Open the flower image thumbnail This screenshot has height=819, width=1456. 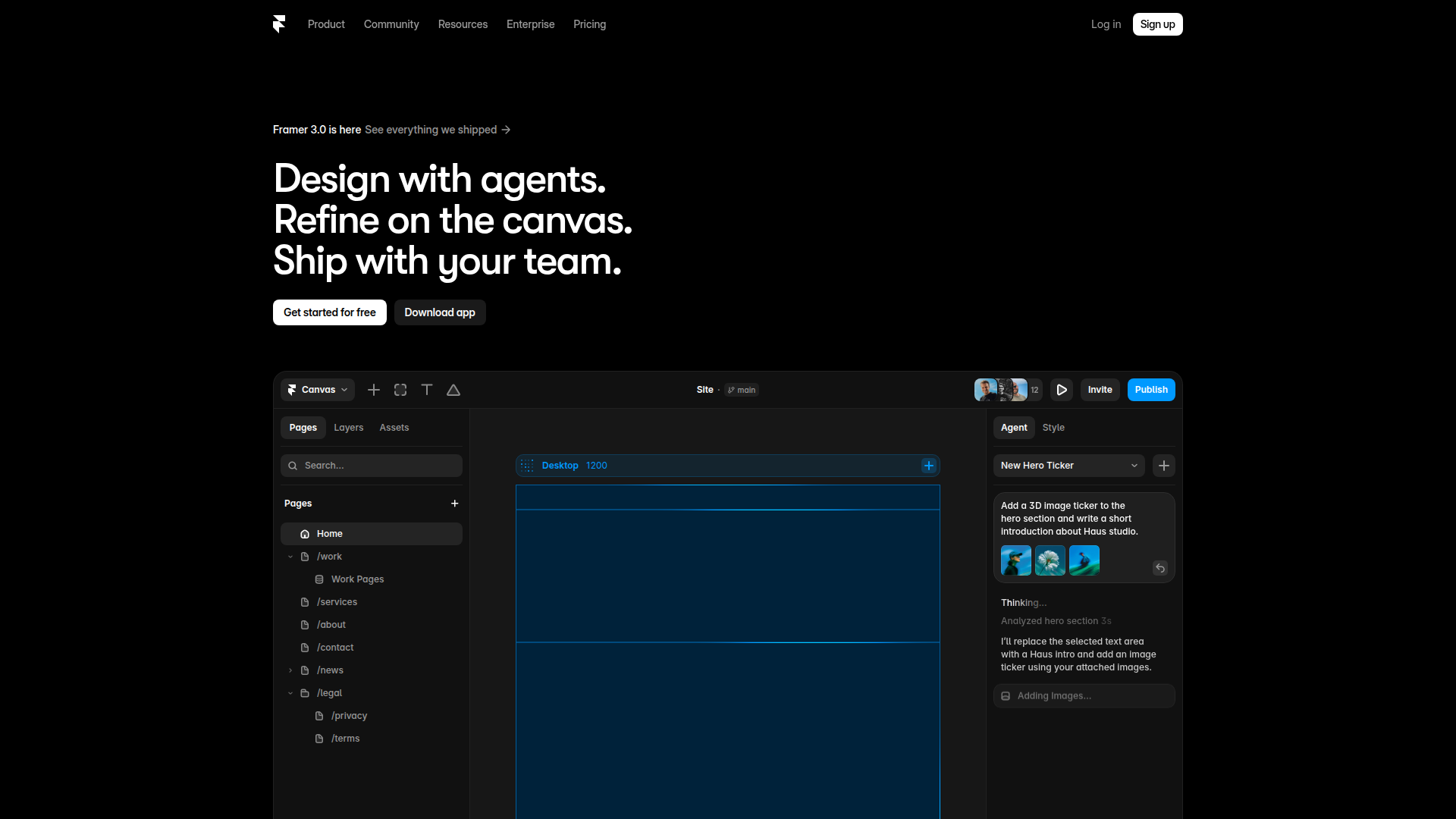coord(1050,560)
